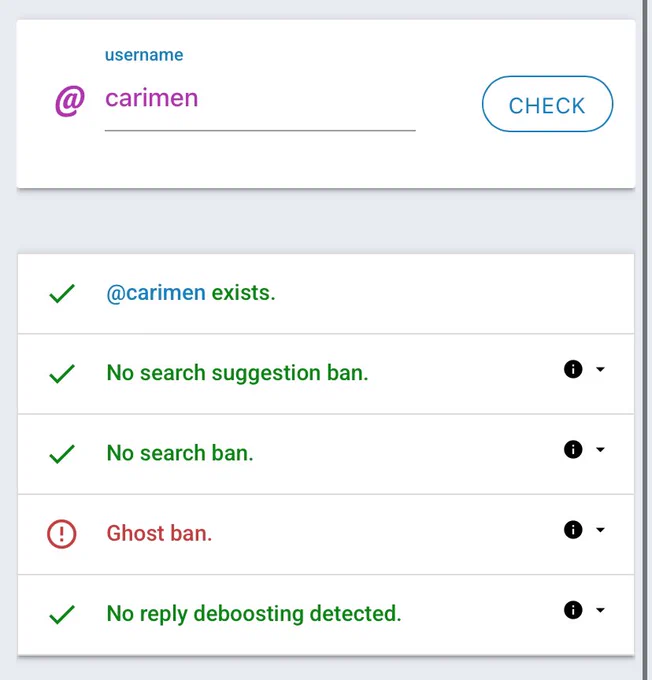Select the Ghost ban result row
The height and width of the screenshot is (680, 652).
[x=326, y=534]
